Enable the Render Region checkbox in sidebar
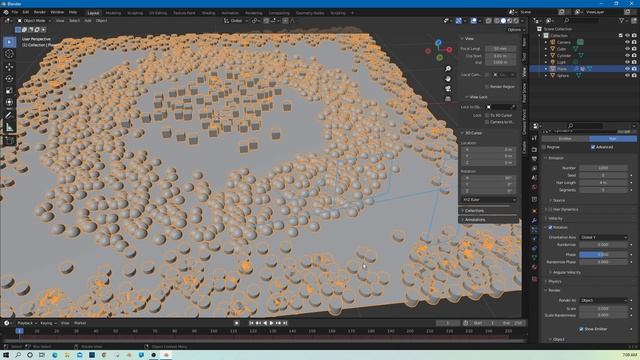This screenshot has height=360, width=640. (487, 87)
